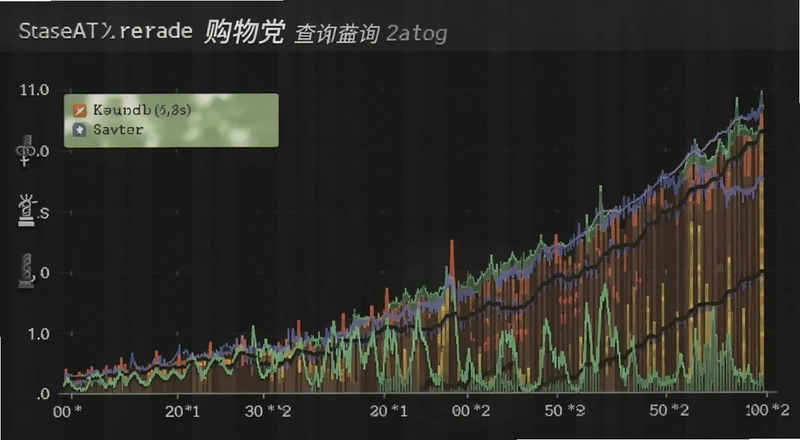Click the 11.0 y-axis label

(34, 90)
